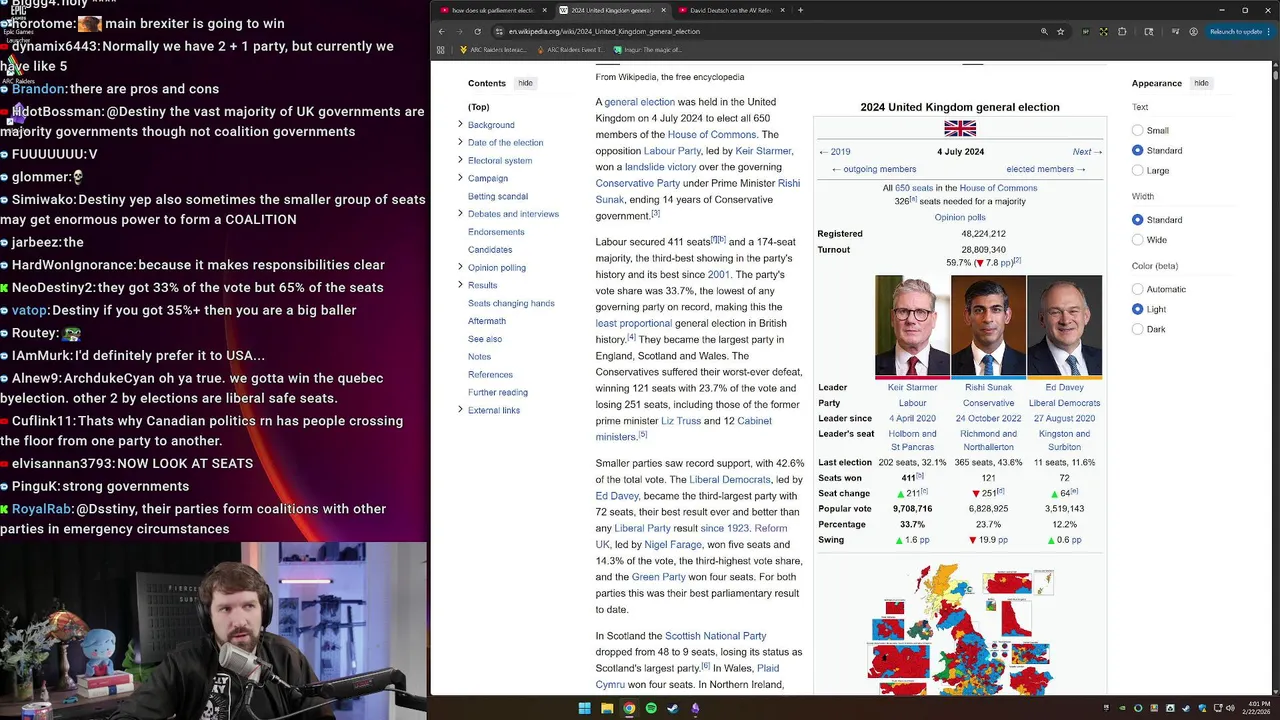Expand the Opinion polling section

(x=460, y=267)
